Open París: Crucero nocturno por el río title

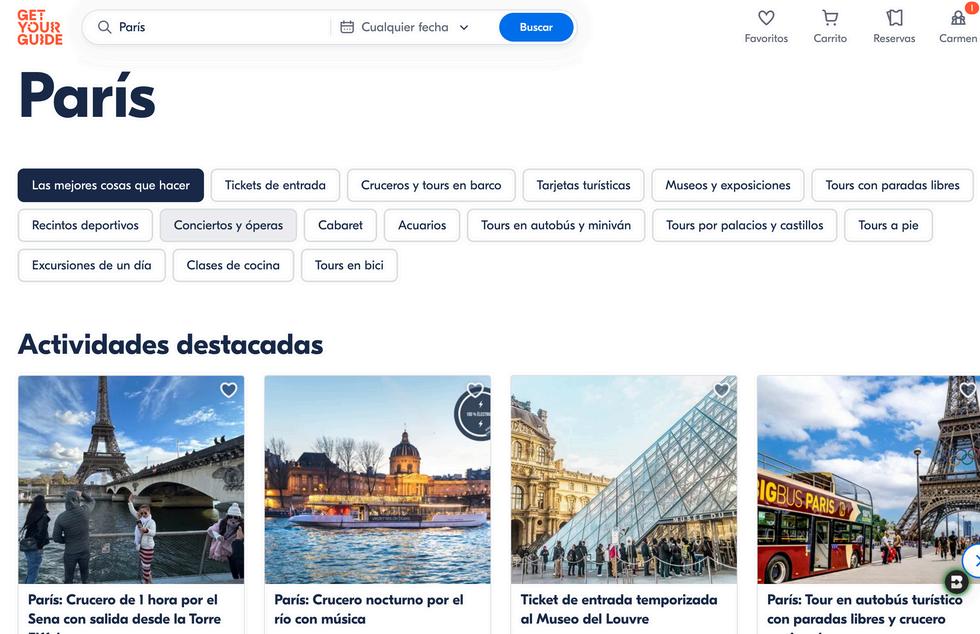click(369, 609)
